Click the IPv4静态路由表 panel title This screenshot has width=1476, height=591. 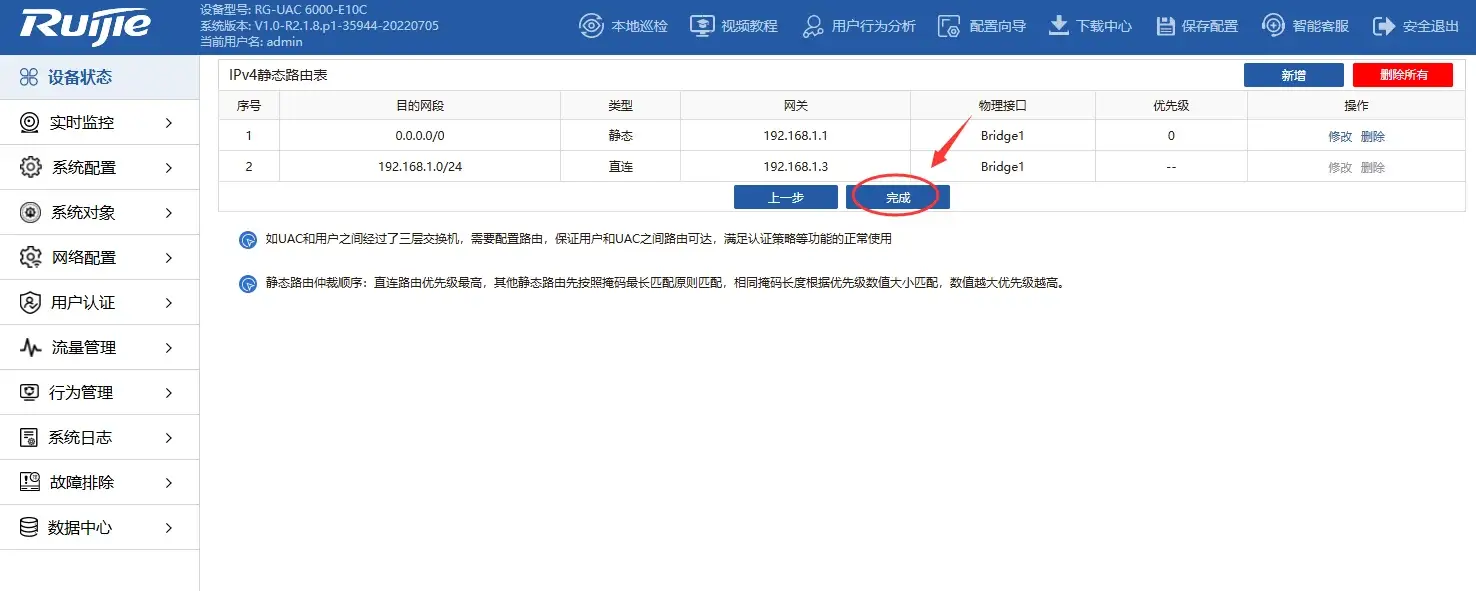(279, 75)
